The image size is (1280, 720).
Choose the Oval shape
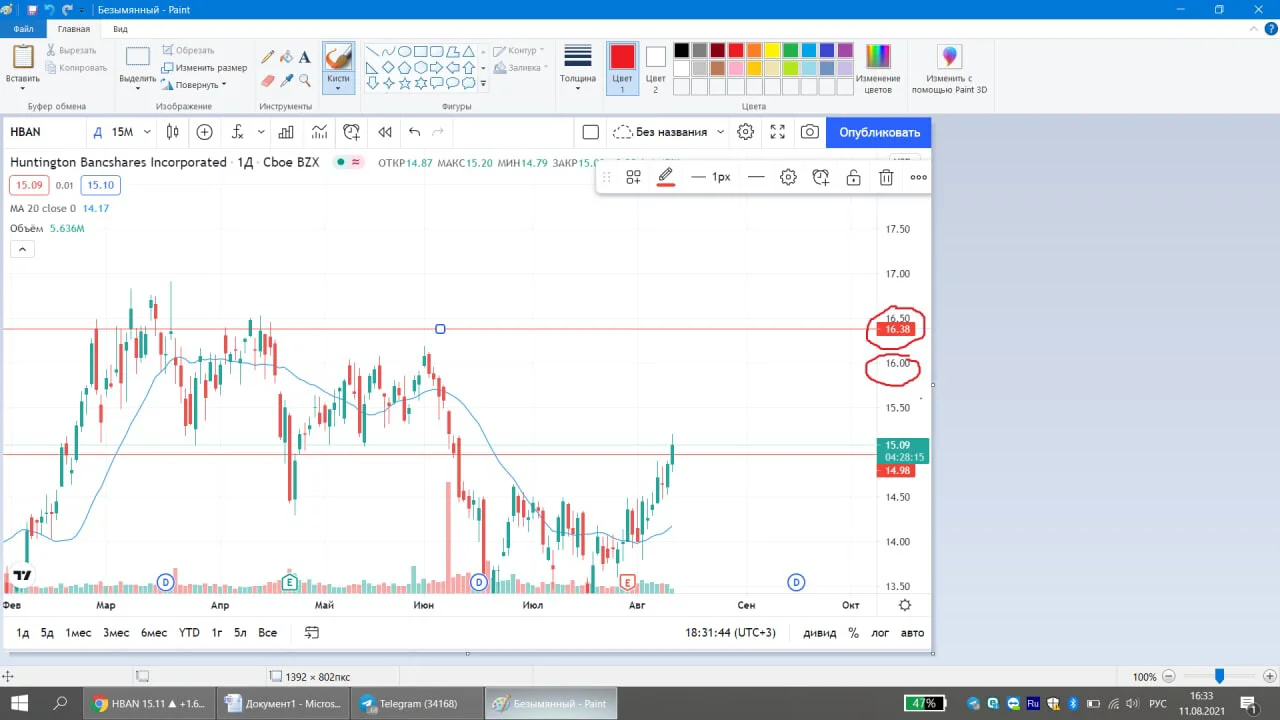pyautogui.click(x=404, y=52)
